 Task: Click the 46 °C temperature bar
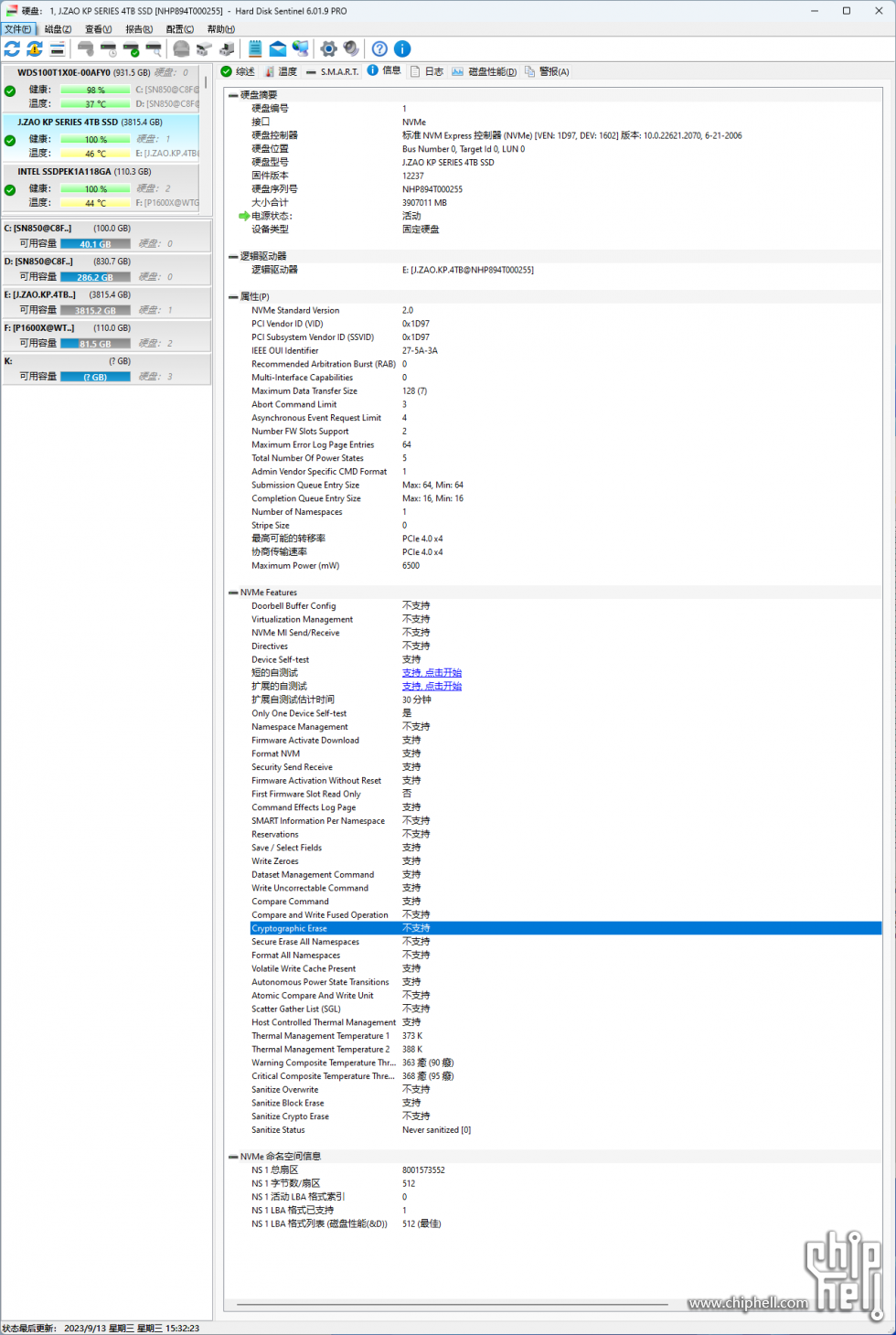tap(96, 154)
